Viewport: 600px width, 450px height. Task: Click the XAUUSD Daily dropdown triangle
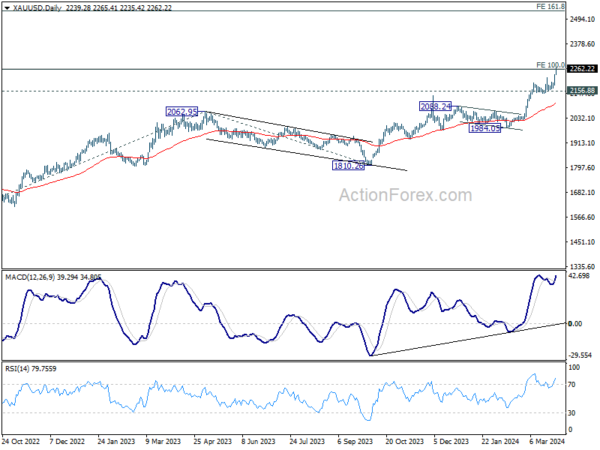(x=7, y=8)
